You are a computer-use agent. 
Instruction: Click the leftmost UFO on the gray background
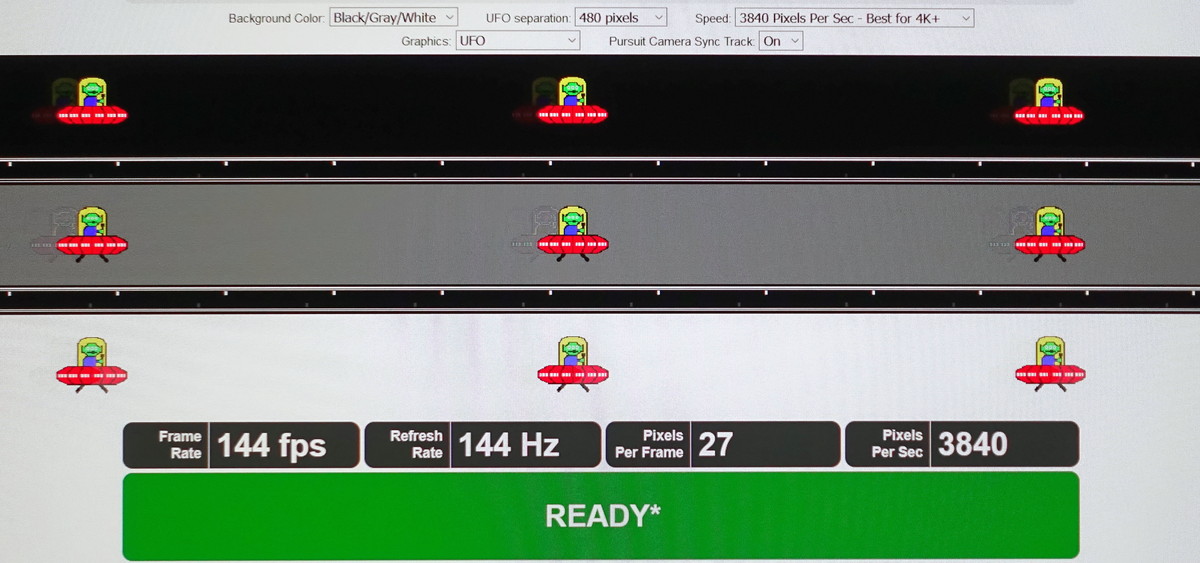[x=92, y=234]
